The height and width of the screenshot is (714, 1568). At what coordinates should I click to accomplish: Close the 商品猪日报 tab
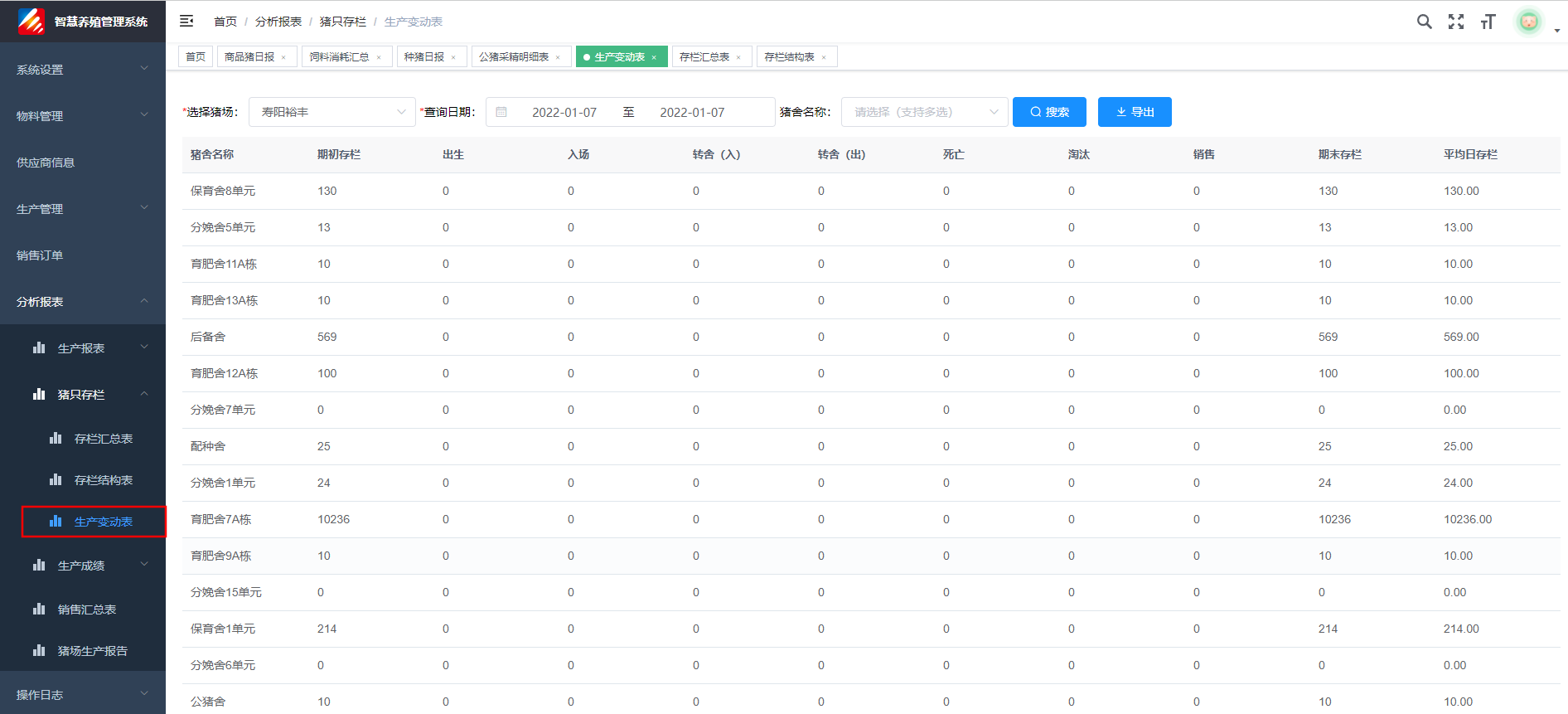click(283, 57)
